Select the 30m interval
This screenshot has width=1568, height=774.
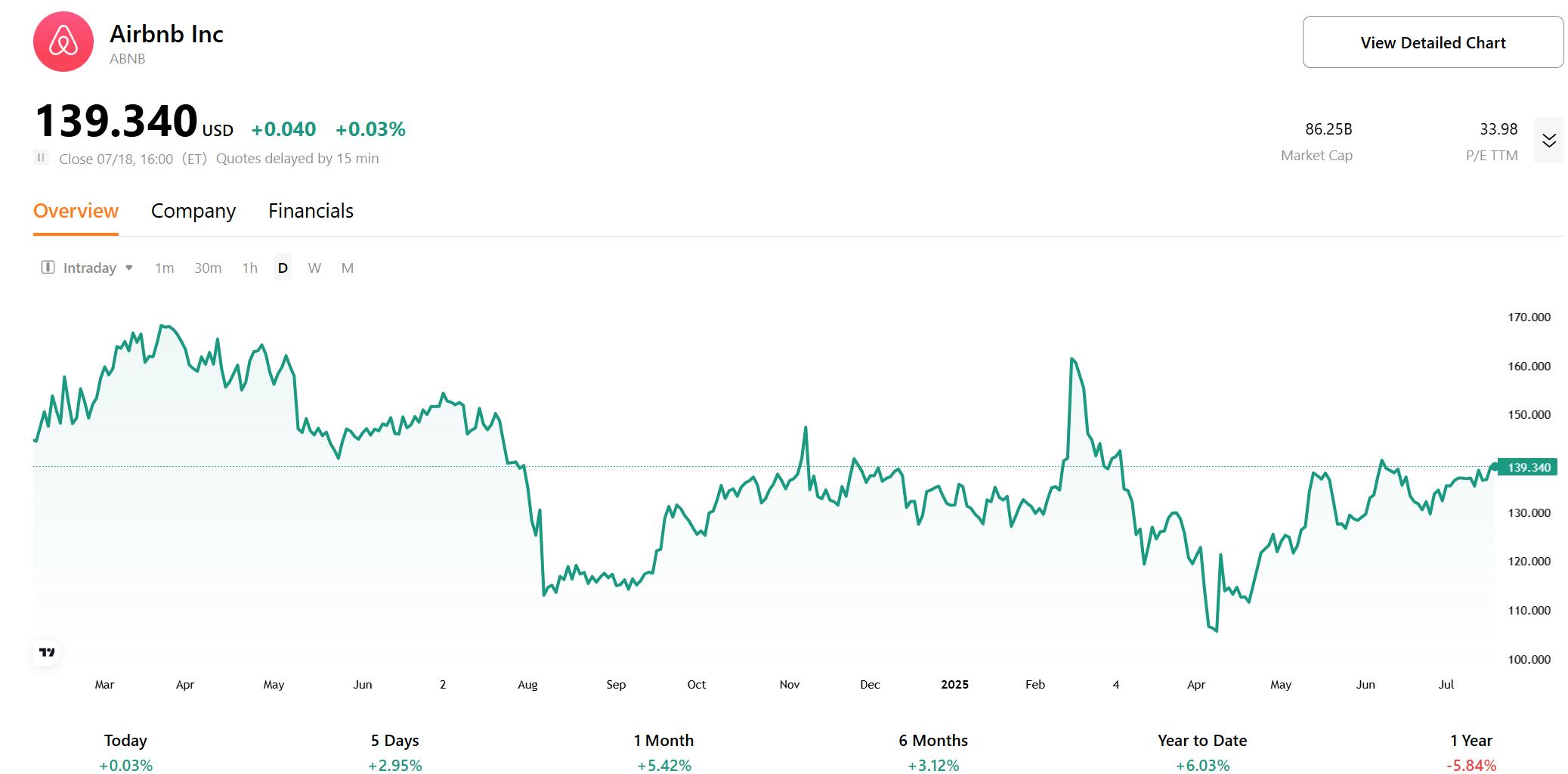pyautogui.click(x=207, y=268)
